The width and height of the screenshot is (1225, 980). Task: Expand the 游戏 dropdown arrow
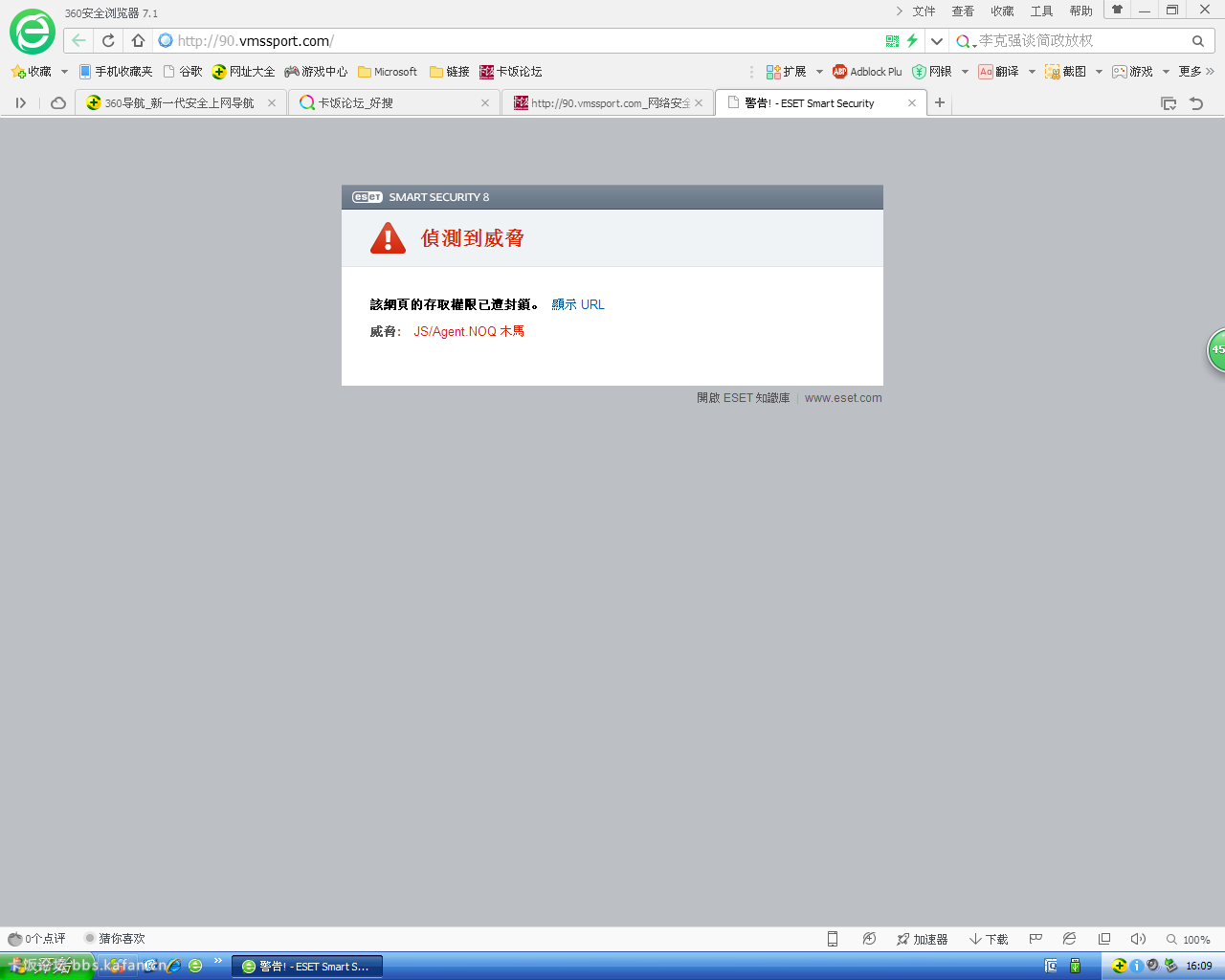click(x=1166, y=72)
